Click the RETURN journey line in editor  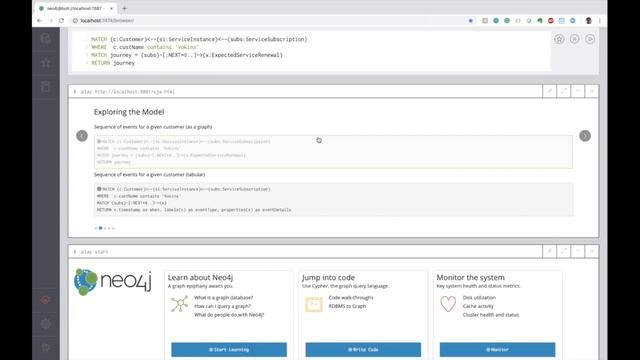point(113,63)
